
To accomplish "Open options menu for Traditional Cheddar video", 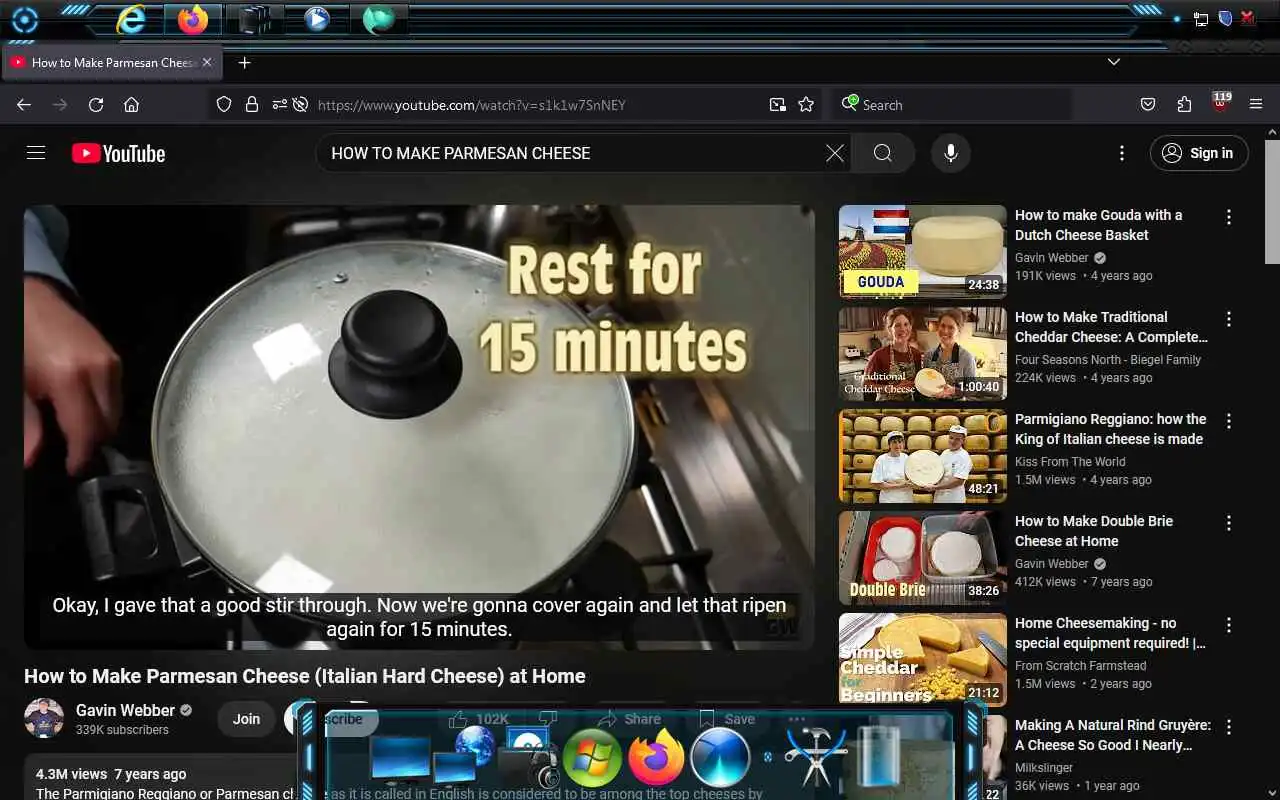I will click(x=1229, y=319).
